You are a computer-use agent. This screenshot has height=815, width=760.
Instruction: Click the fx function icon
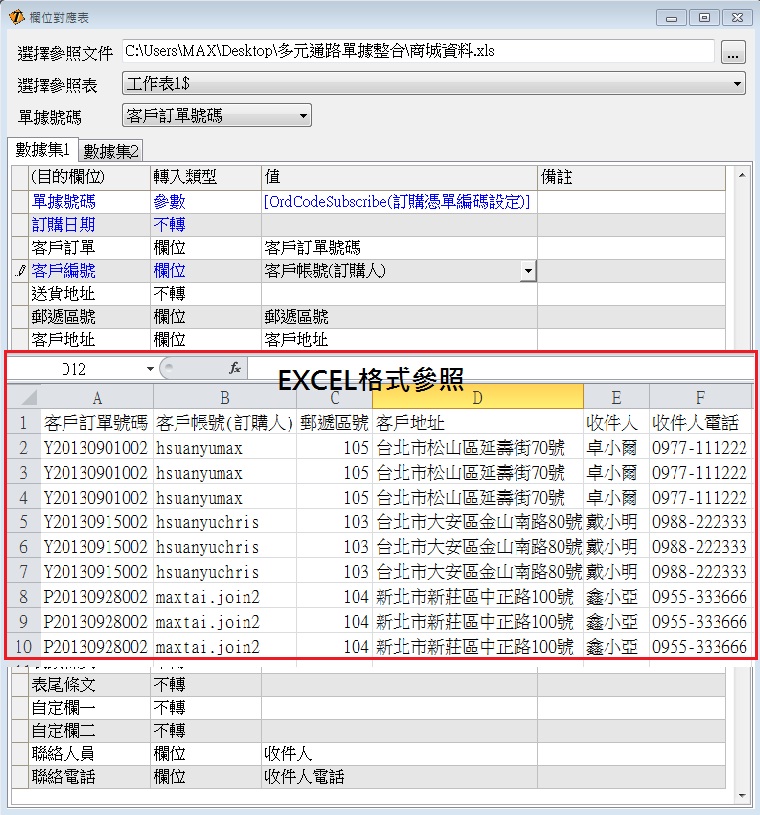tap(235, 368)
